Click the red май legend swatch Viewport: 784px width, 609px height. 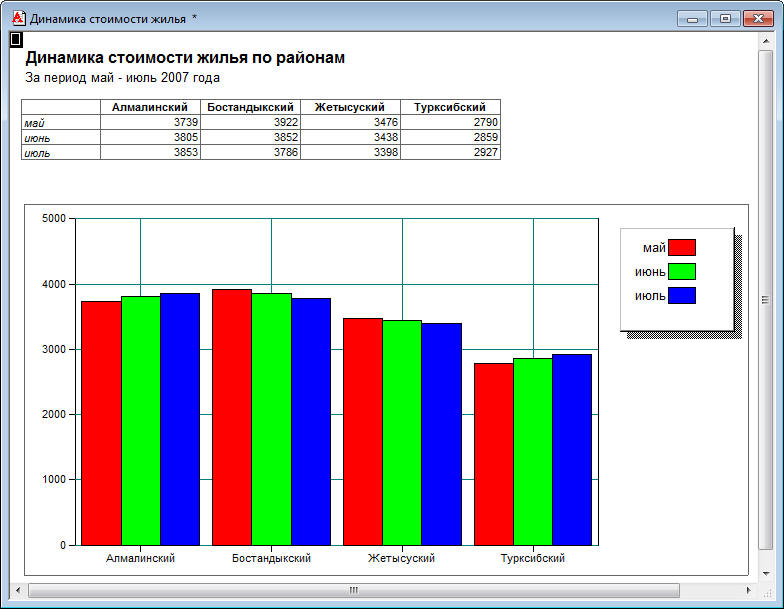point(682,248)
